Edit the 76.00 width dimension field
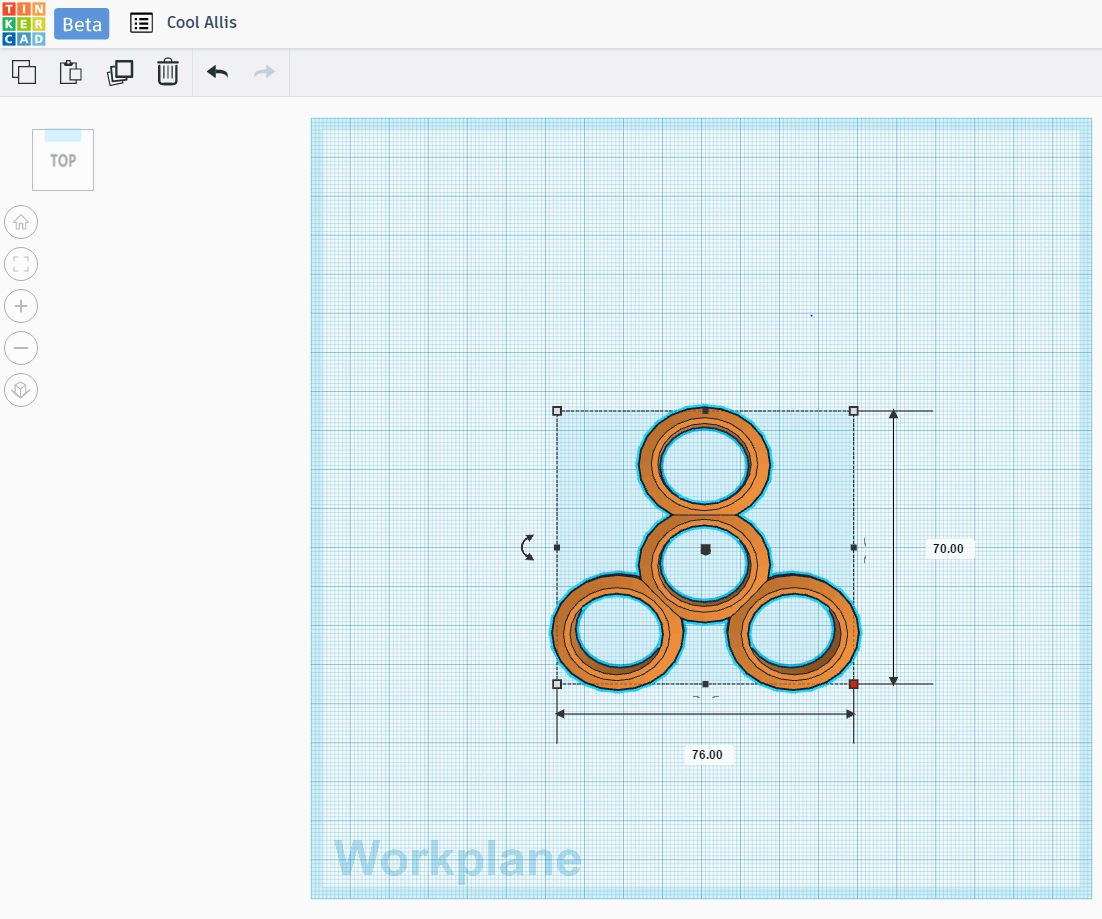Viewport: 1102px width, 919px height. coord(708,755)
